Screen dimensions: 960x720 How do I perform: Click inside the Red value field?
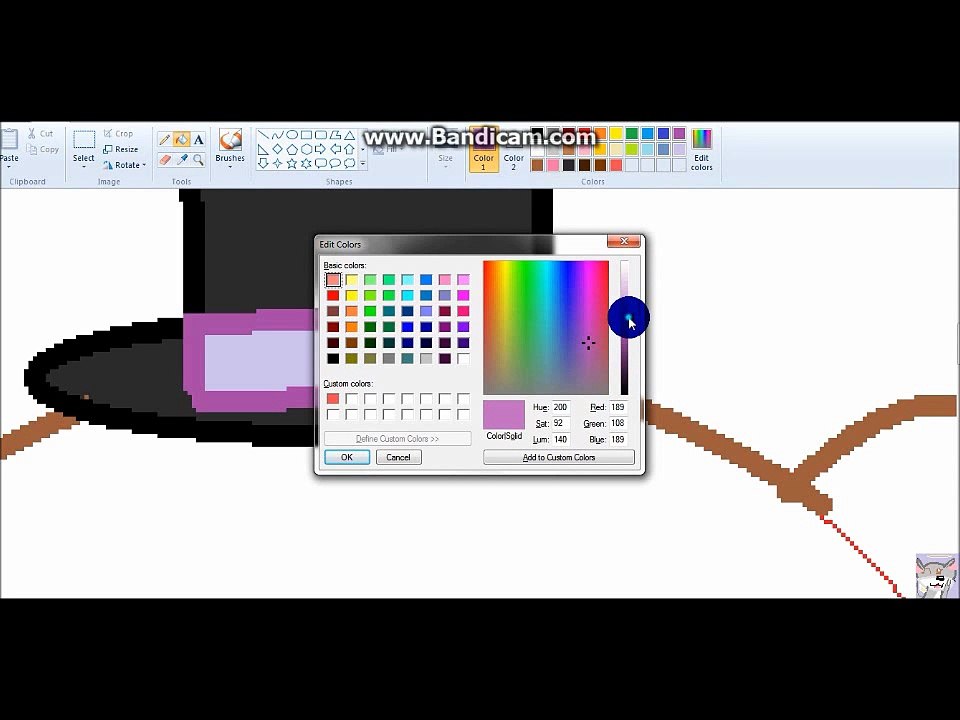point(619,407)
